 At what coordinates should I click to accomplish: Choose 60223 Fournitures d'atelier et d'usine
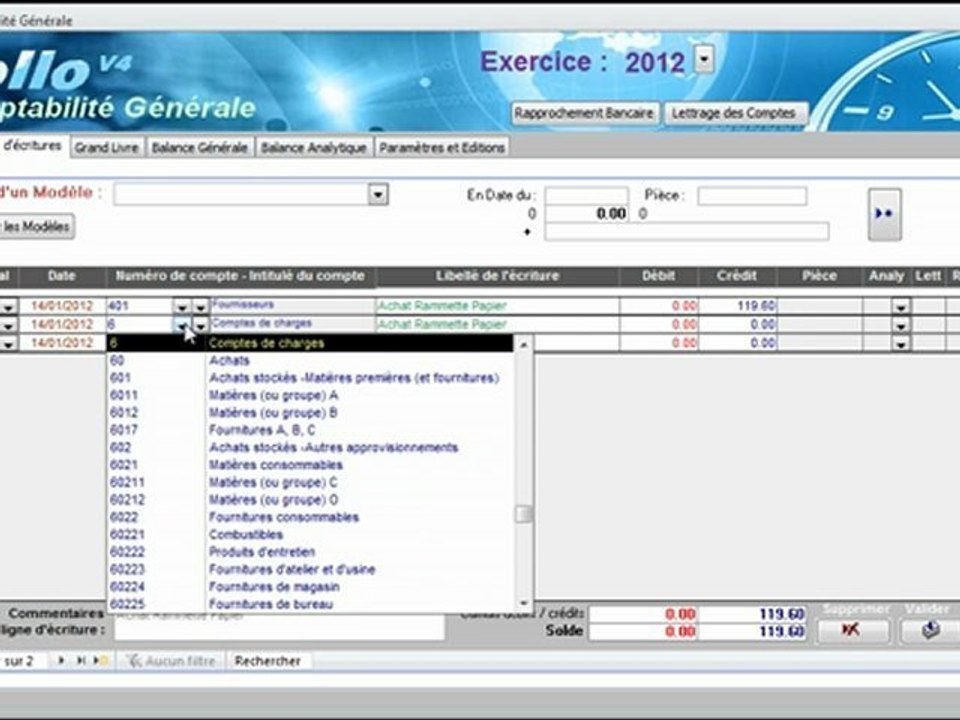[310, 569]
